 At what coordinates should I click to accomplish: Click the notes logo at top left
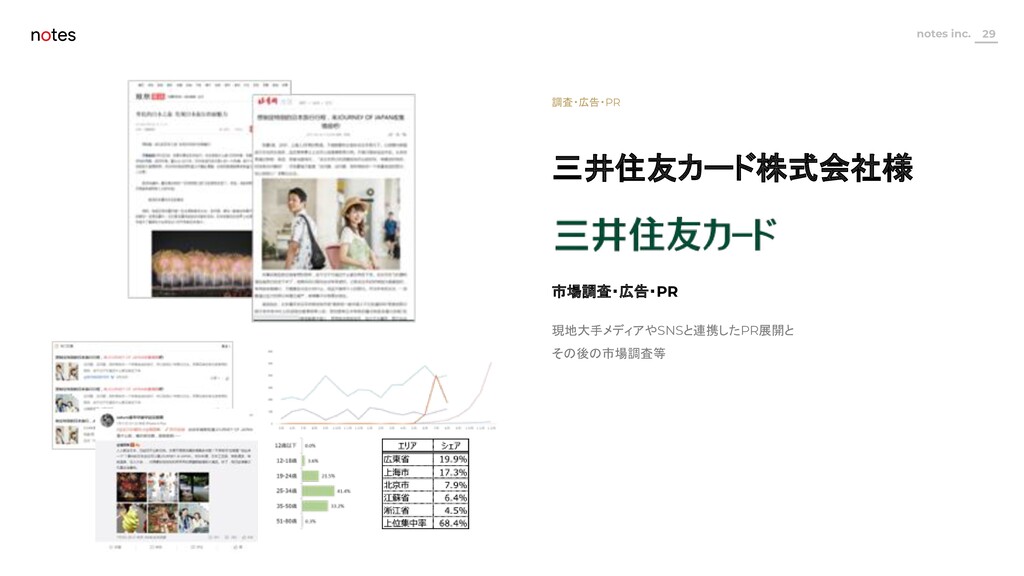[x=53, y=35]
